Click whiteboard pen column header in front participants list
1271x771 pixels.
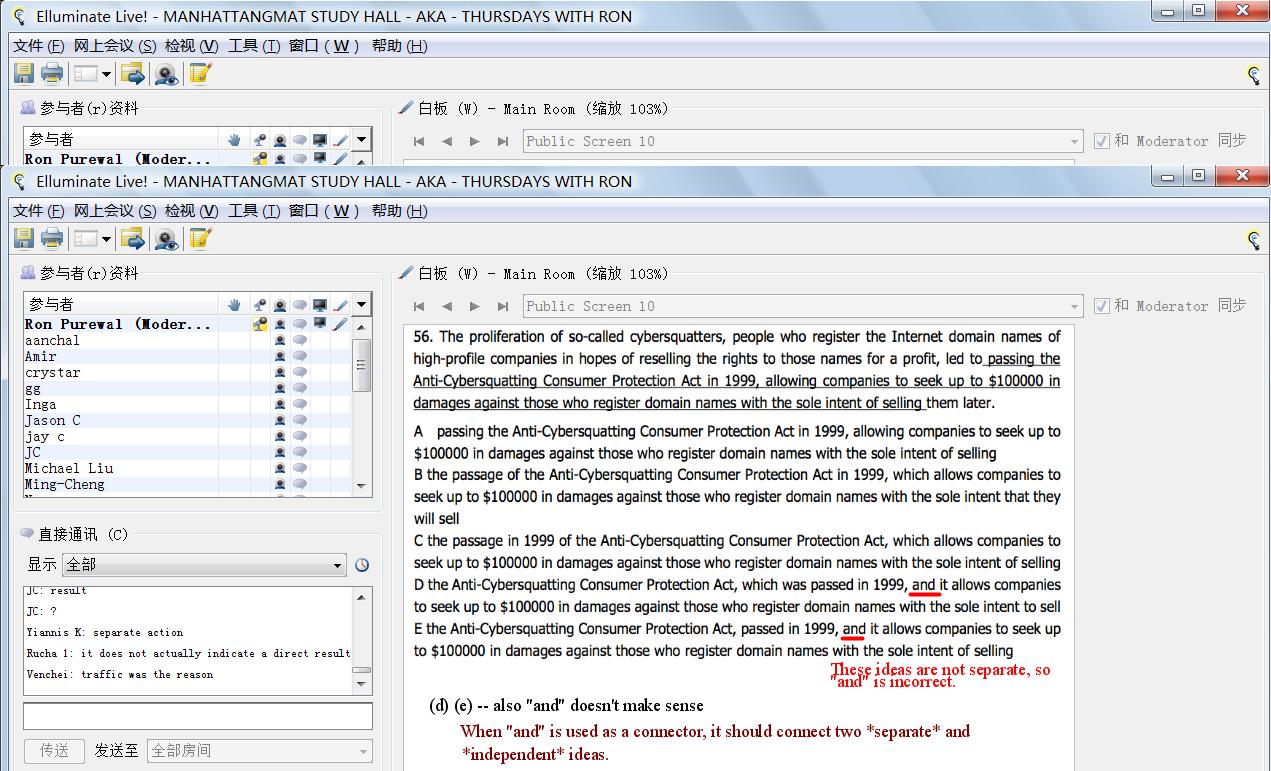coord(340,305)
